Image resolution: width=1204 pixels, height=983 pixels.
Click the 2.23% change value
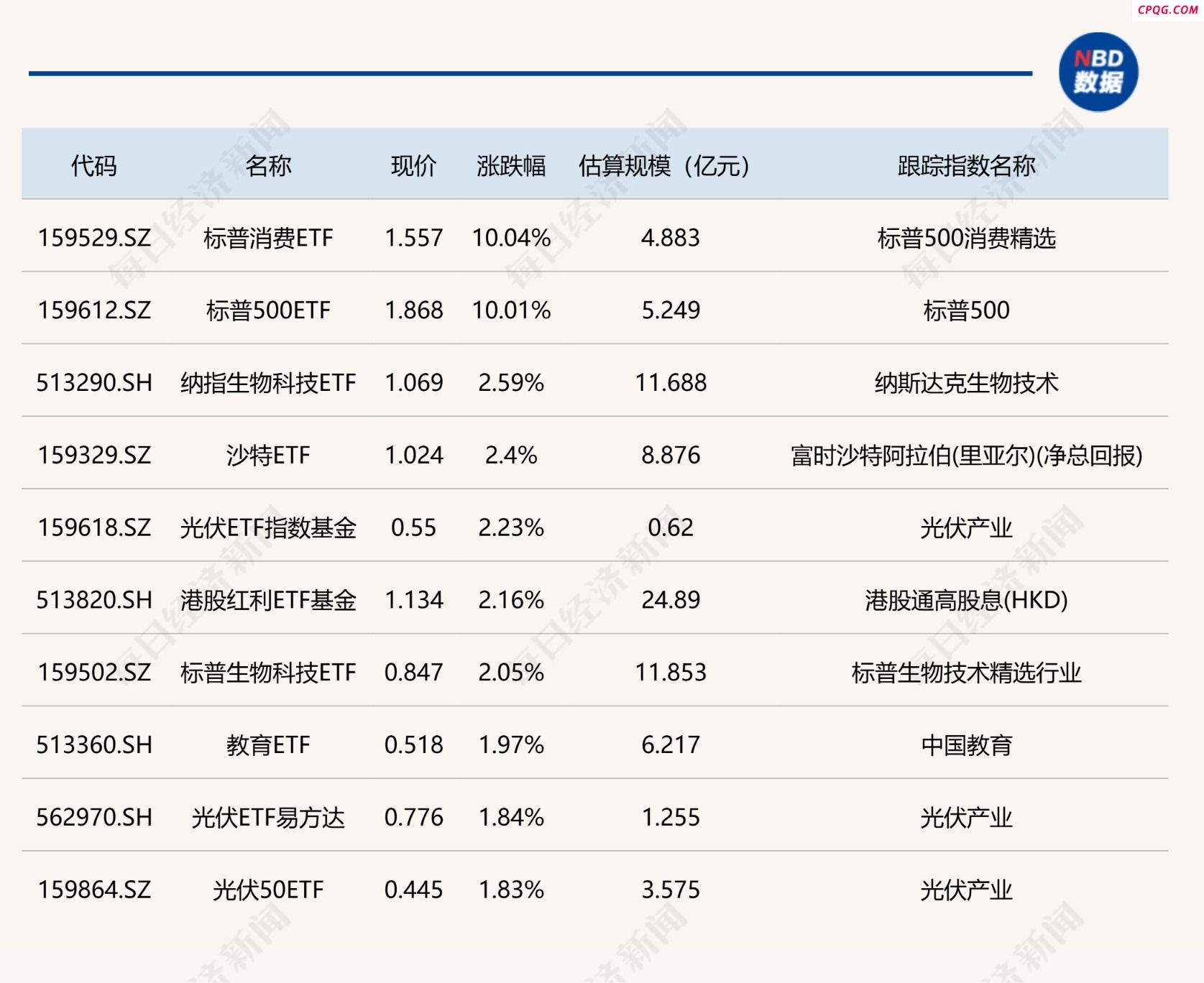click(511, 528)
